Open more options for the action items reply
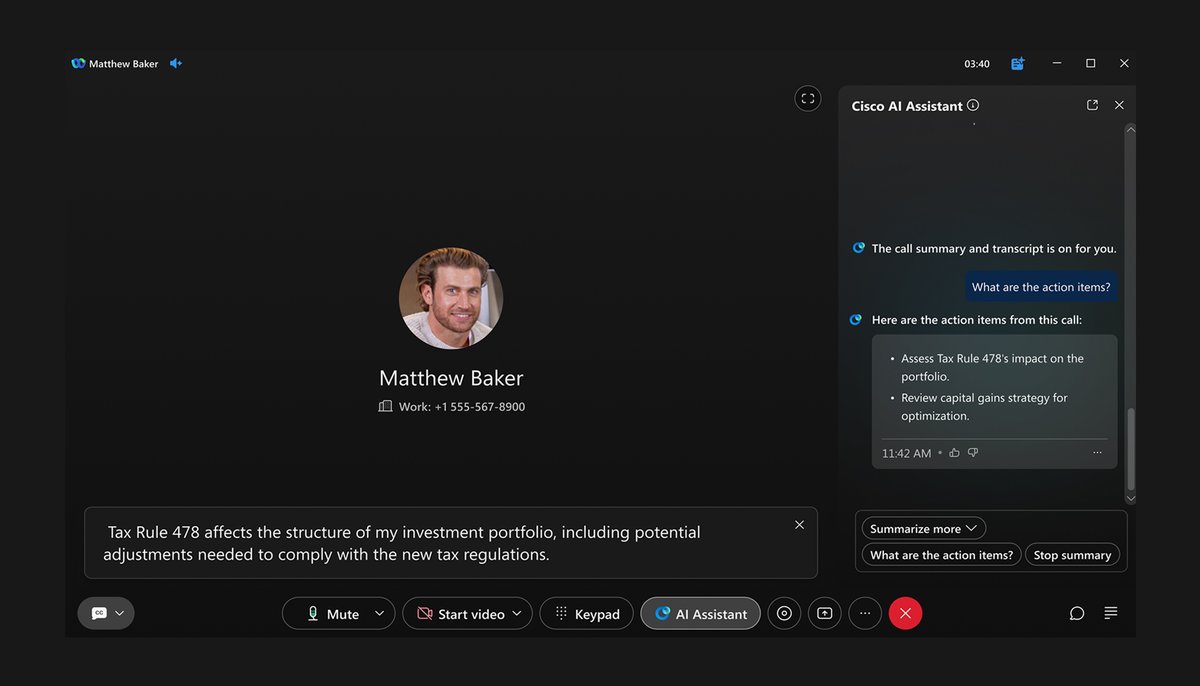Screen dimensions: 1200x686 [x=1097, y=452]
